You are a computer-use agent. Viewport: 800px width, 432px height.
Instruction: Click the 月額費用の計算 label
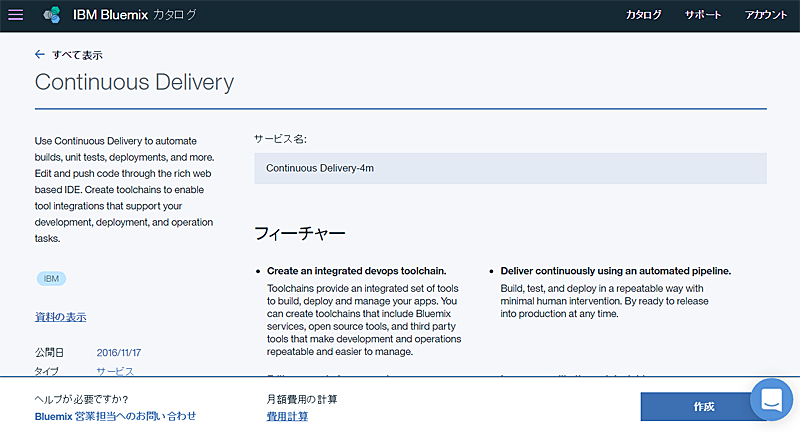point(302,399)
